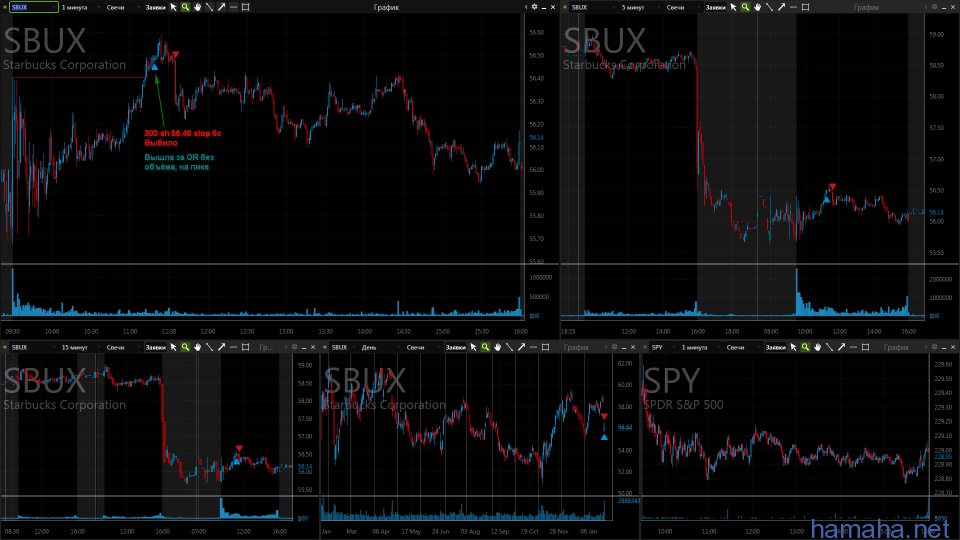Click teal annotation 'Вышла за OR без объёма'
960x540 pixels.
point(179,162)
